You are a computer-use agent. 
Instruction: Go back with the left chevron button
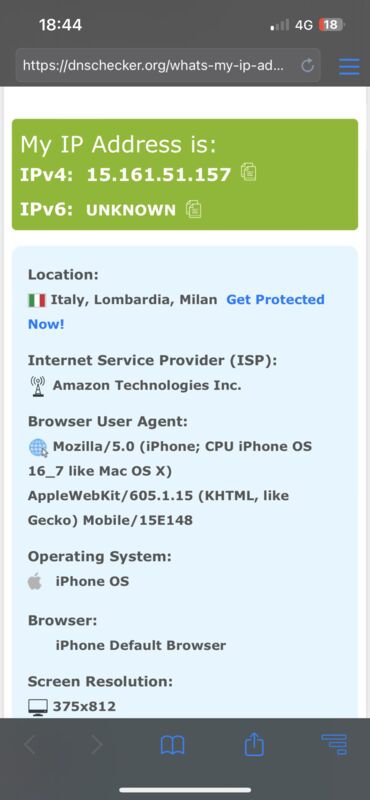(x=30, y=745)
